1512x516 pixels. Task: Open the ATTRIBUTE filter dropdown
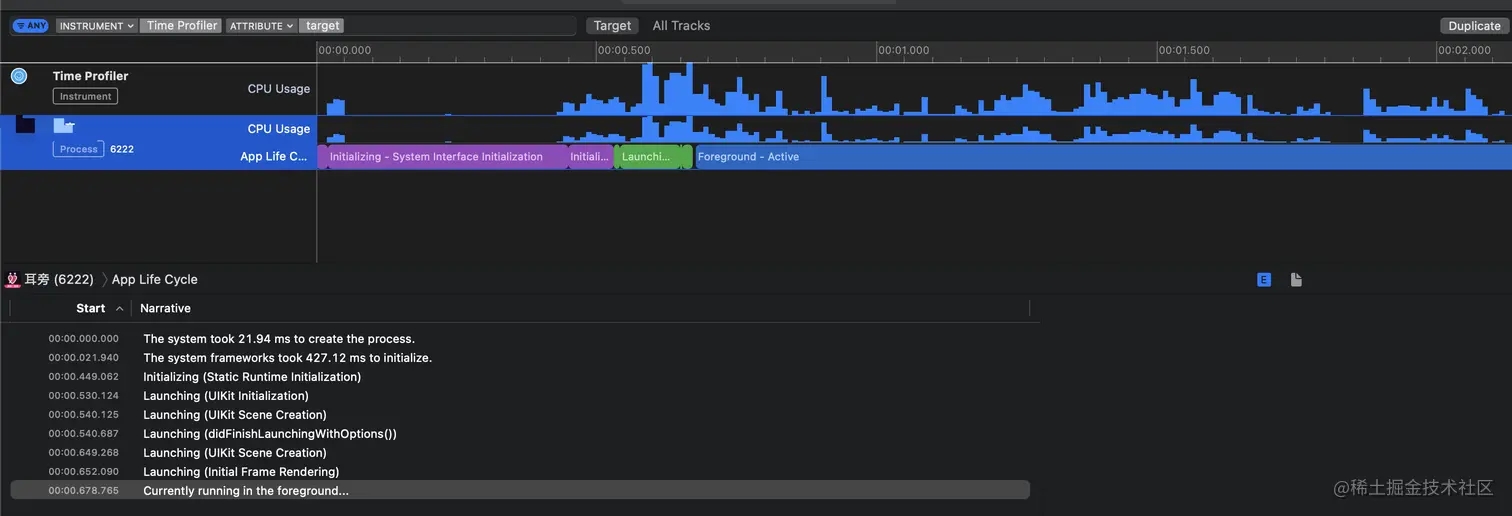[x=262, y=26]
